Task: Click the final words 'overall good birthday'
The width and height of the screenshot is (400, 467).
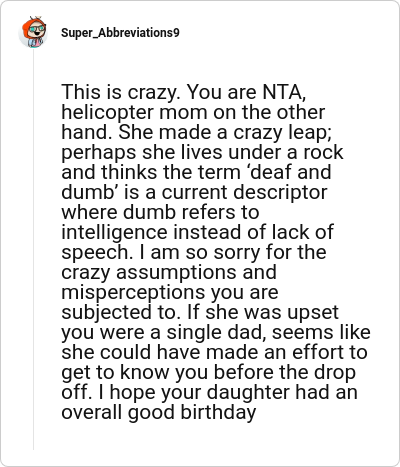Action: [159, 412]
